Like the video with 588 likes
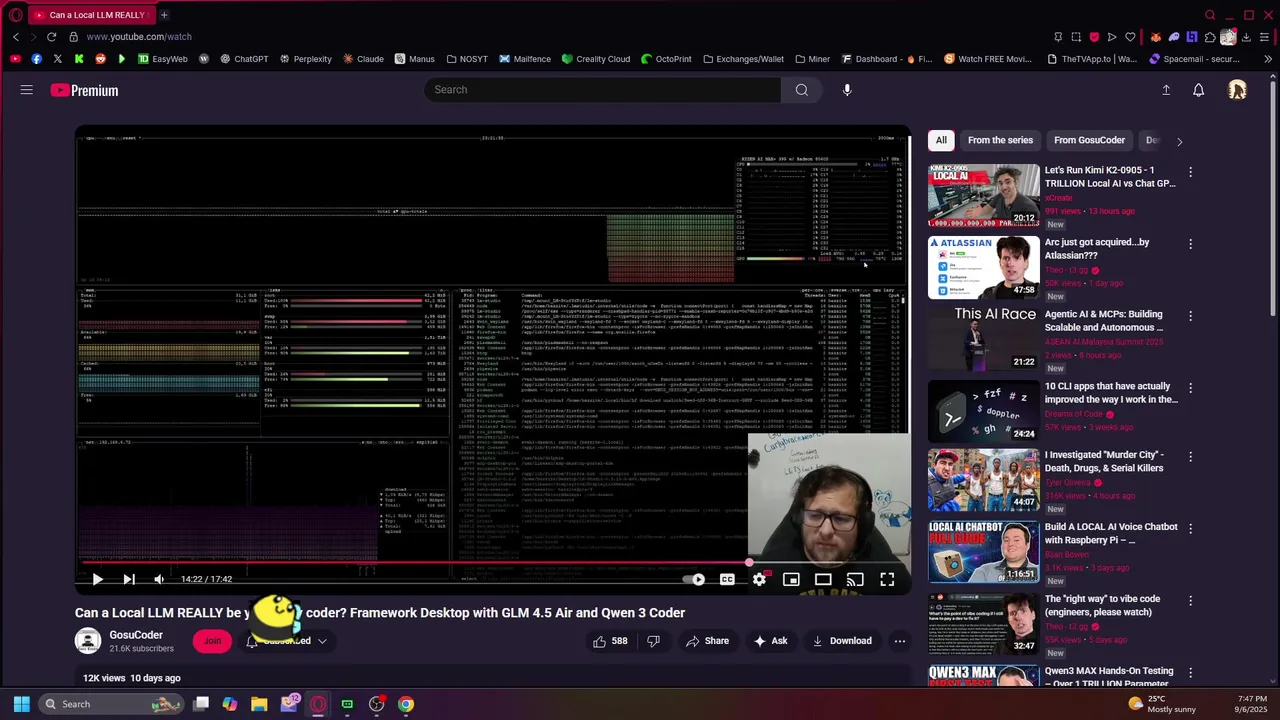1280x720 pixels. coord(610,641)
